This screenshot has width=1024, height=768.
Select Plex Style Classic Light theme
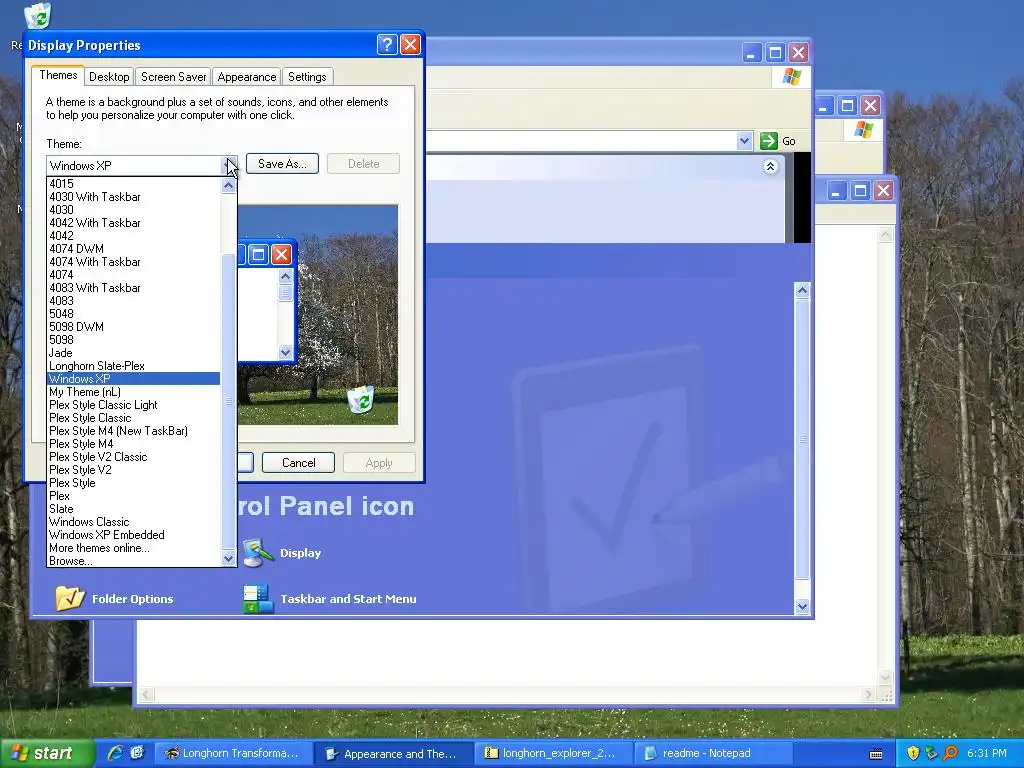tap(134, 405)
